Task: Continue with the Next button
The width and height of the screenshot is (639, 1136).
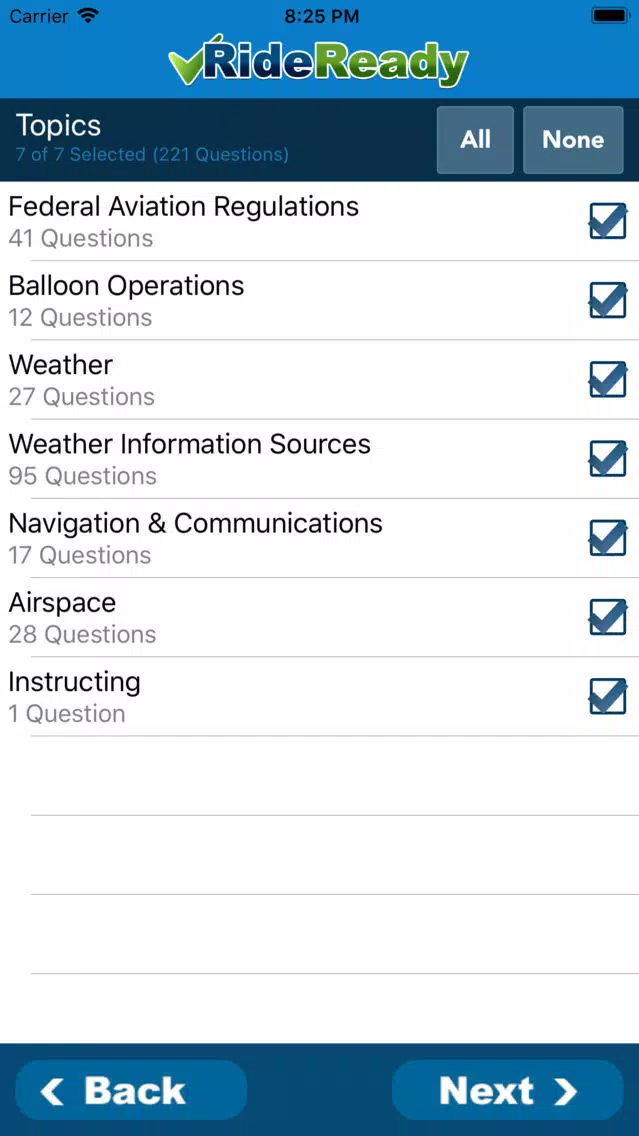Action: [508, 1090]
